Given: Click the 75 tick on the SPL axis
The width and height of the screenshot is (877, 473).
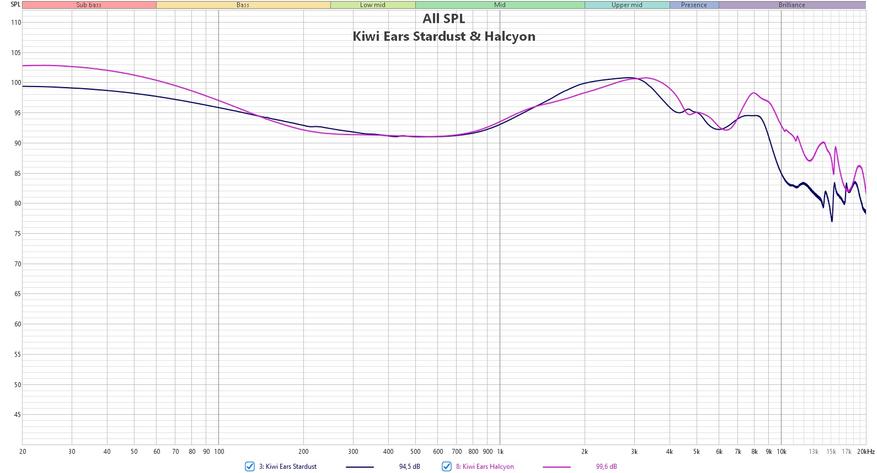Looking at the screenshot, I should point(16,234).
